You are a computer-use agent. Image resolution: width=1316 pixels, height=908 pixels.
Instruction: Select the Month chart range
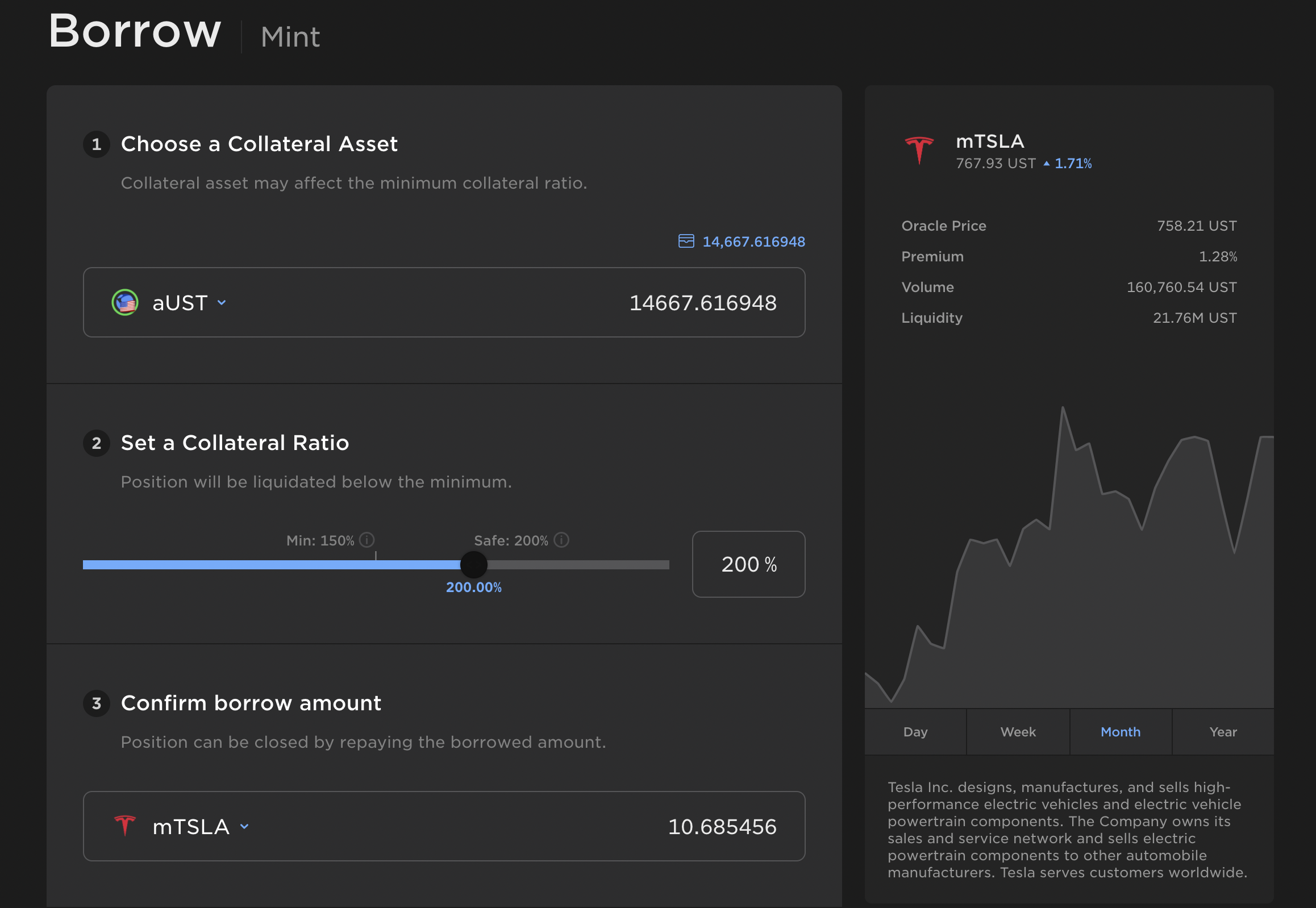1121,732
